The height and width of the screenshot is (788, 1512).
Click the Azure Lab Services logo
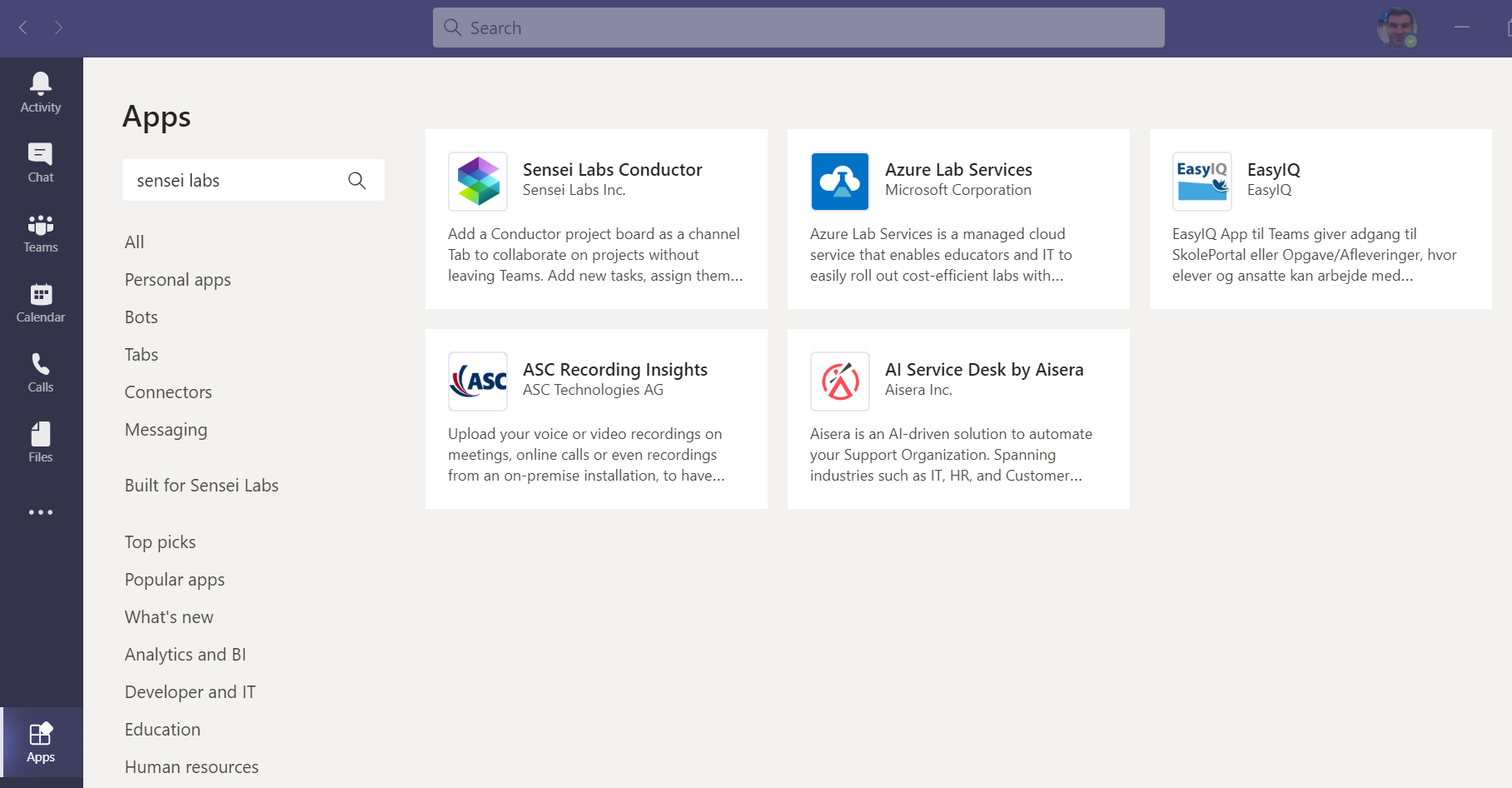[x=840, y=182]
